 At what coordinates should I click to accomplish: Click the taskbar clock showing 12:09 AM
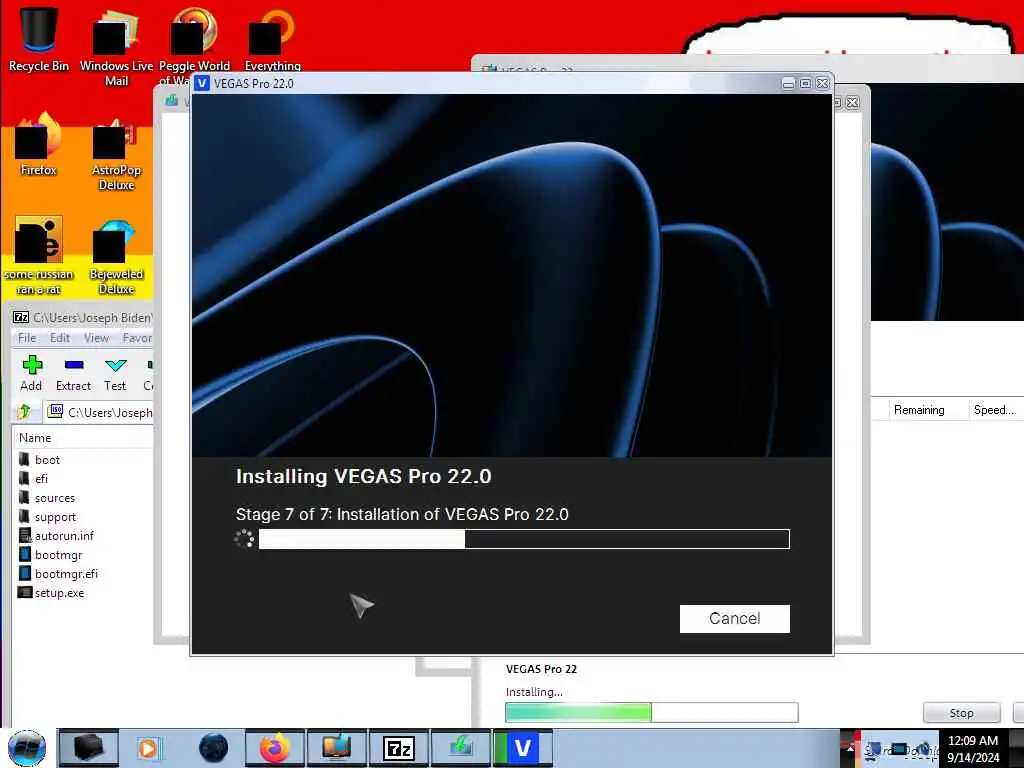pyautogui.click(x=973, y=748)
